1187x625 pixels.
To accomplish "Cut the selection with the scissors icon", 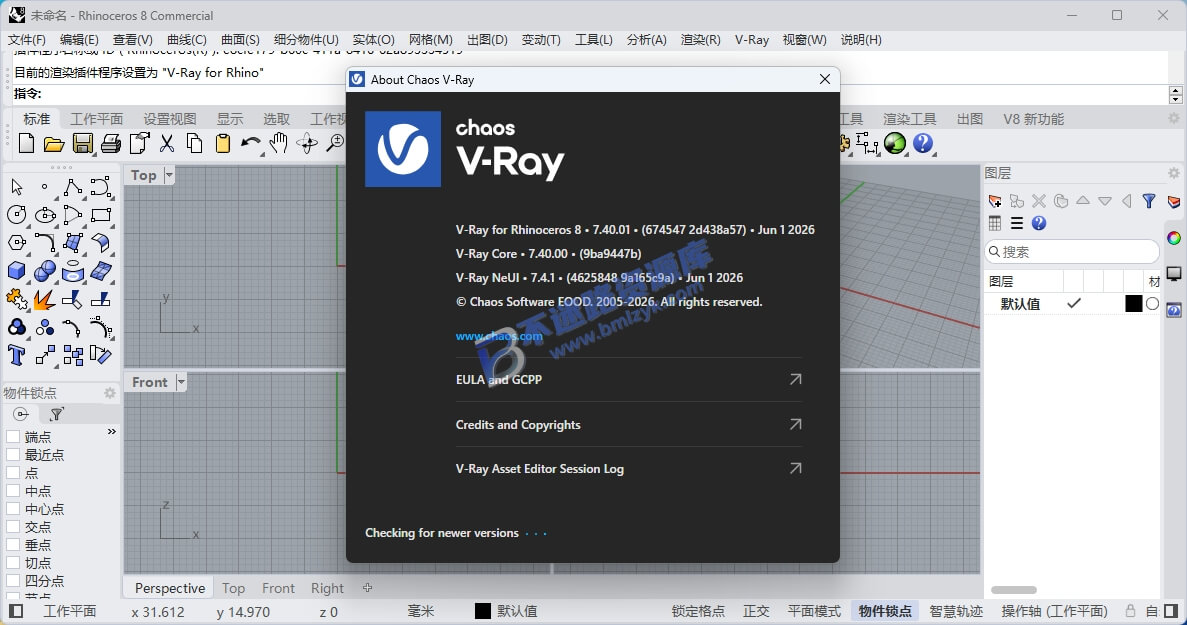I will point(167,143).
